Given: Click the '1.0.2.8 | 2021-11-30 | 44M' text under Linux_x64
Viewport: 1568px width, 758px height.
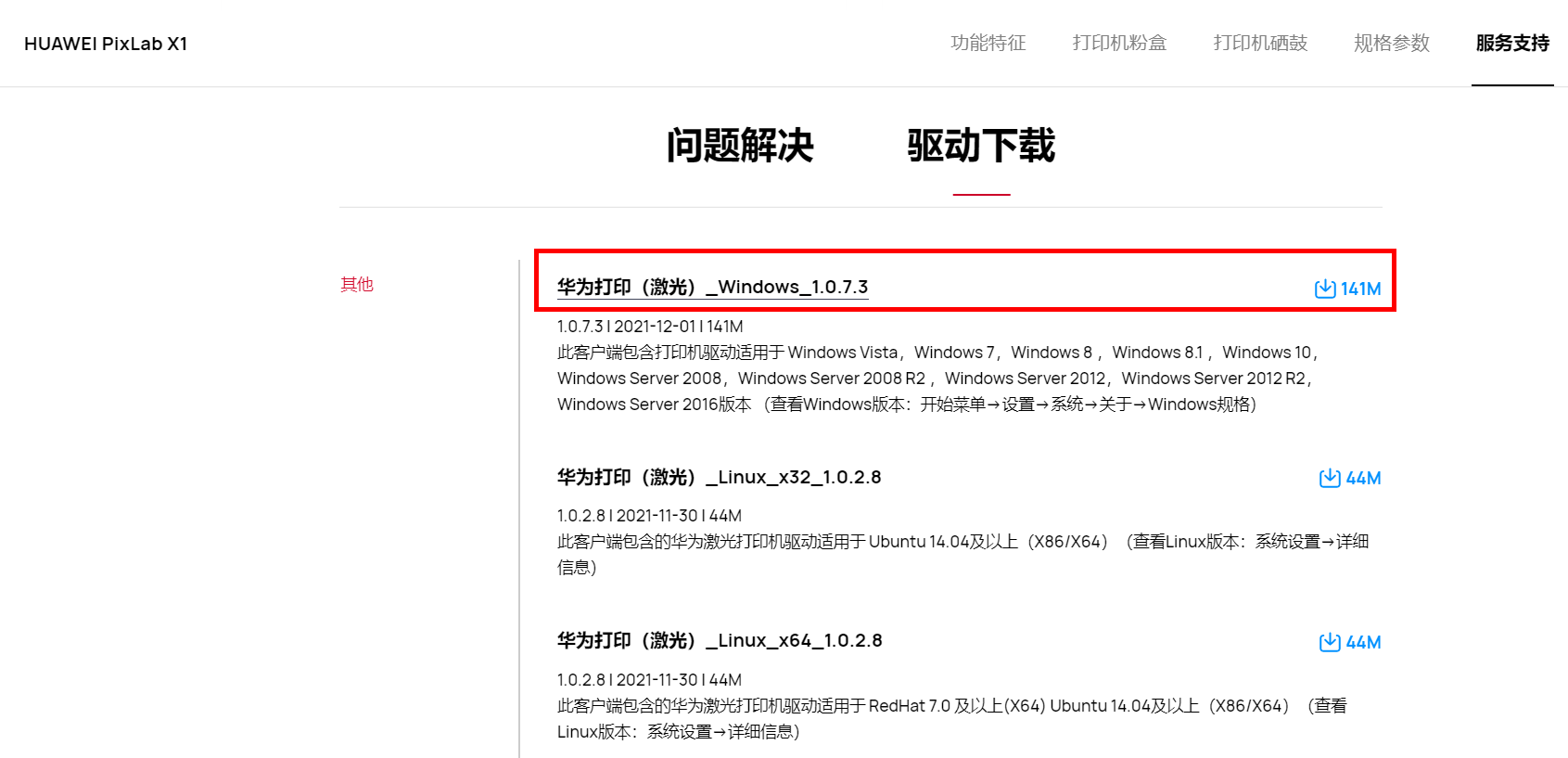Looking at the screenshot, I should pyautogui.click(x=649, y=680).
